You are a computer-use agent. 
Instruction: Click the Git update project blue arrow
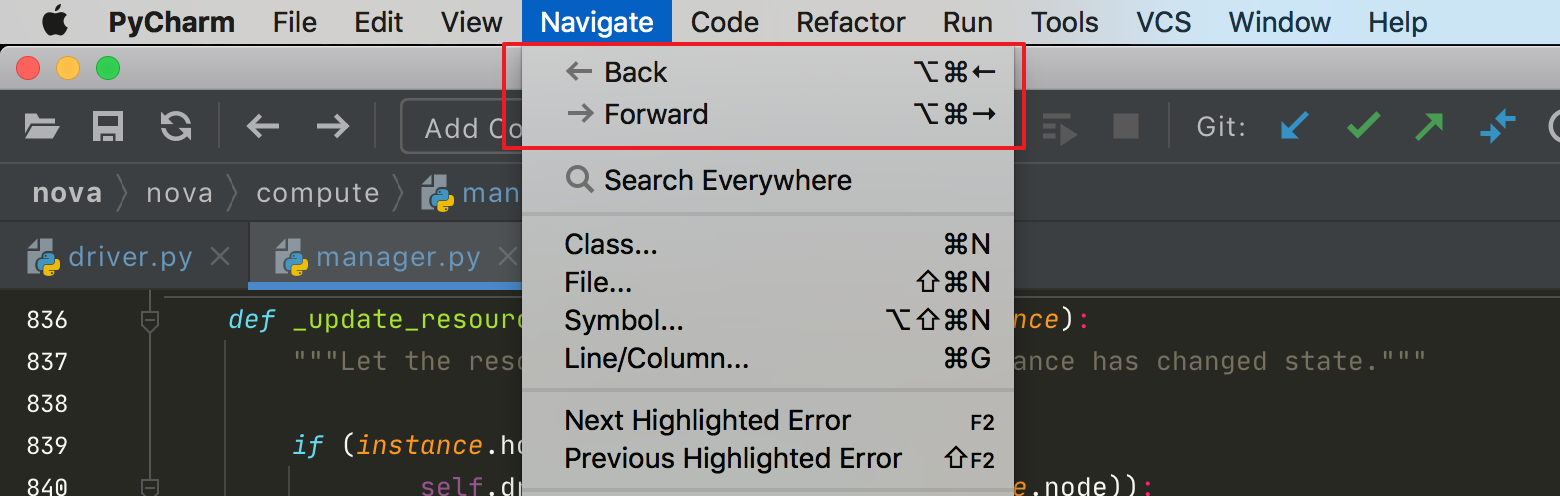[x=1295, y=126]
